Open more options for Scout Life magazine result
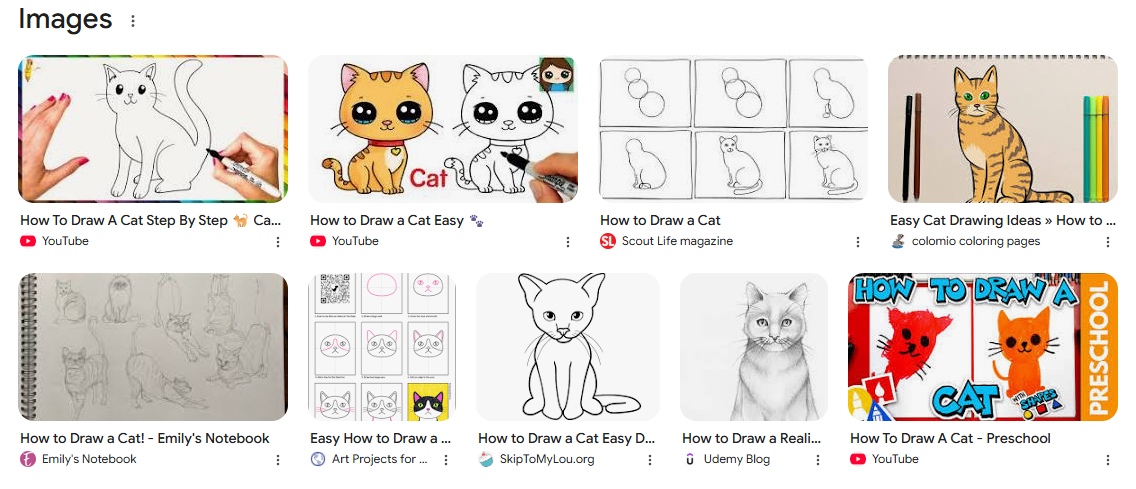Screen dimensions: 1136x489 click(859, 242)
